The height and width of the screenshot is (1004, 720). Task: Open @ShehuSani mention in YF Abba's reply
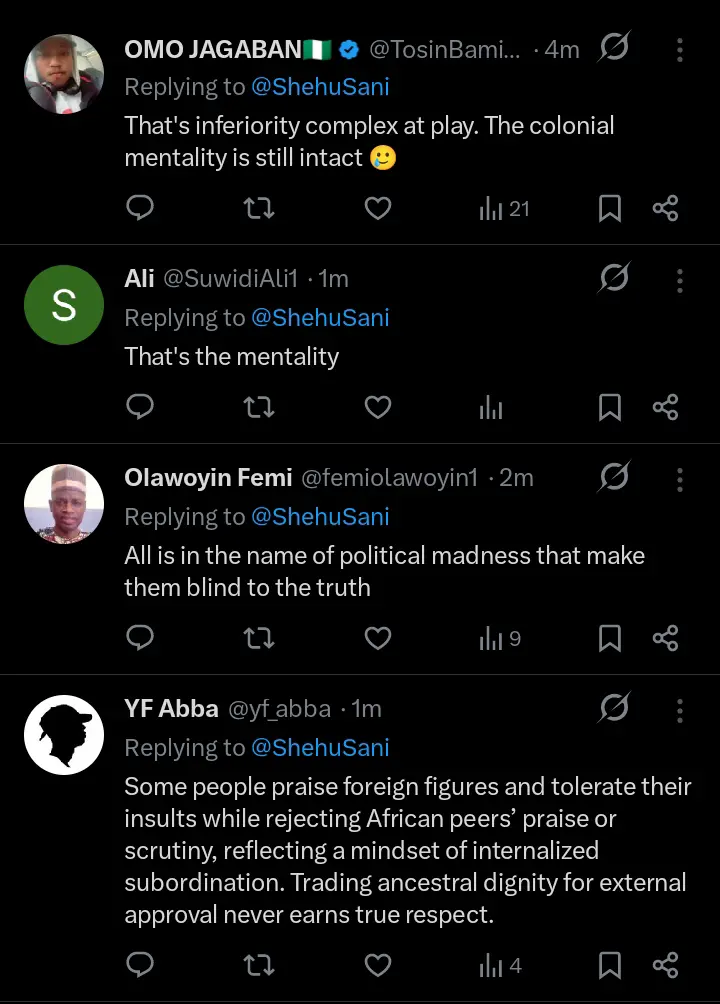tap(320, 747)
